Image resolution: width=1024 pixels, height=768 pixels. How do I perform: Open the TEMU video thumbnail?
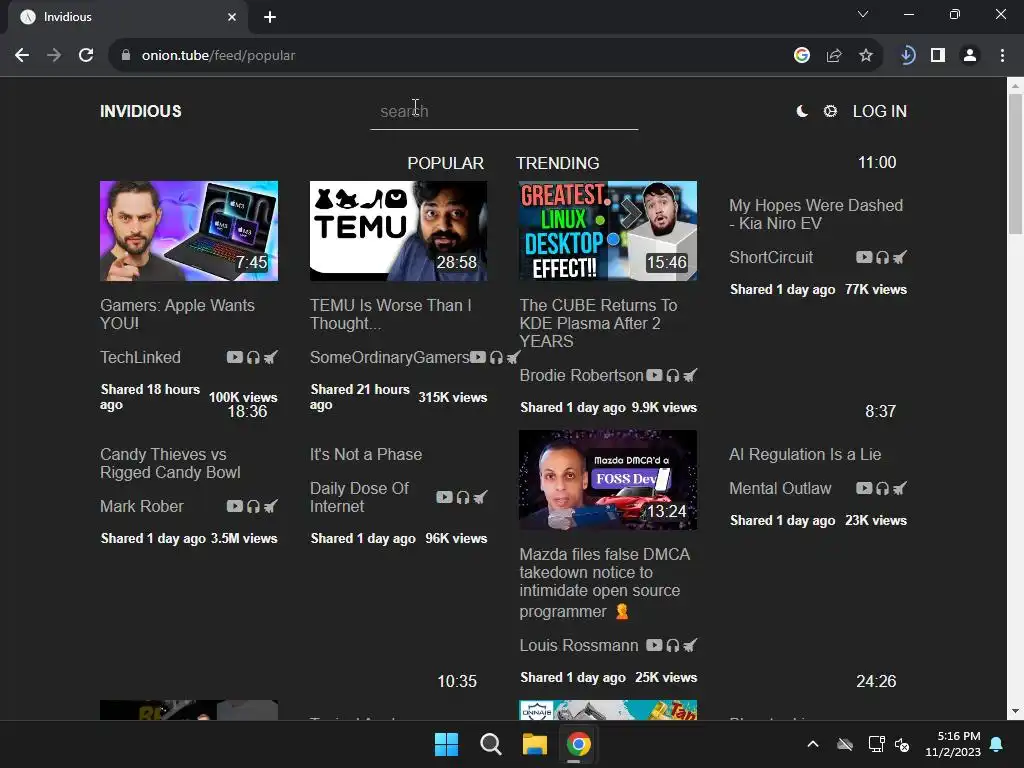398,231
